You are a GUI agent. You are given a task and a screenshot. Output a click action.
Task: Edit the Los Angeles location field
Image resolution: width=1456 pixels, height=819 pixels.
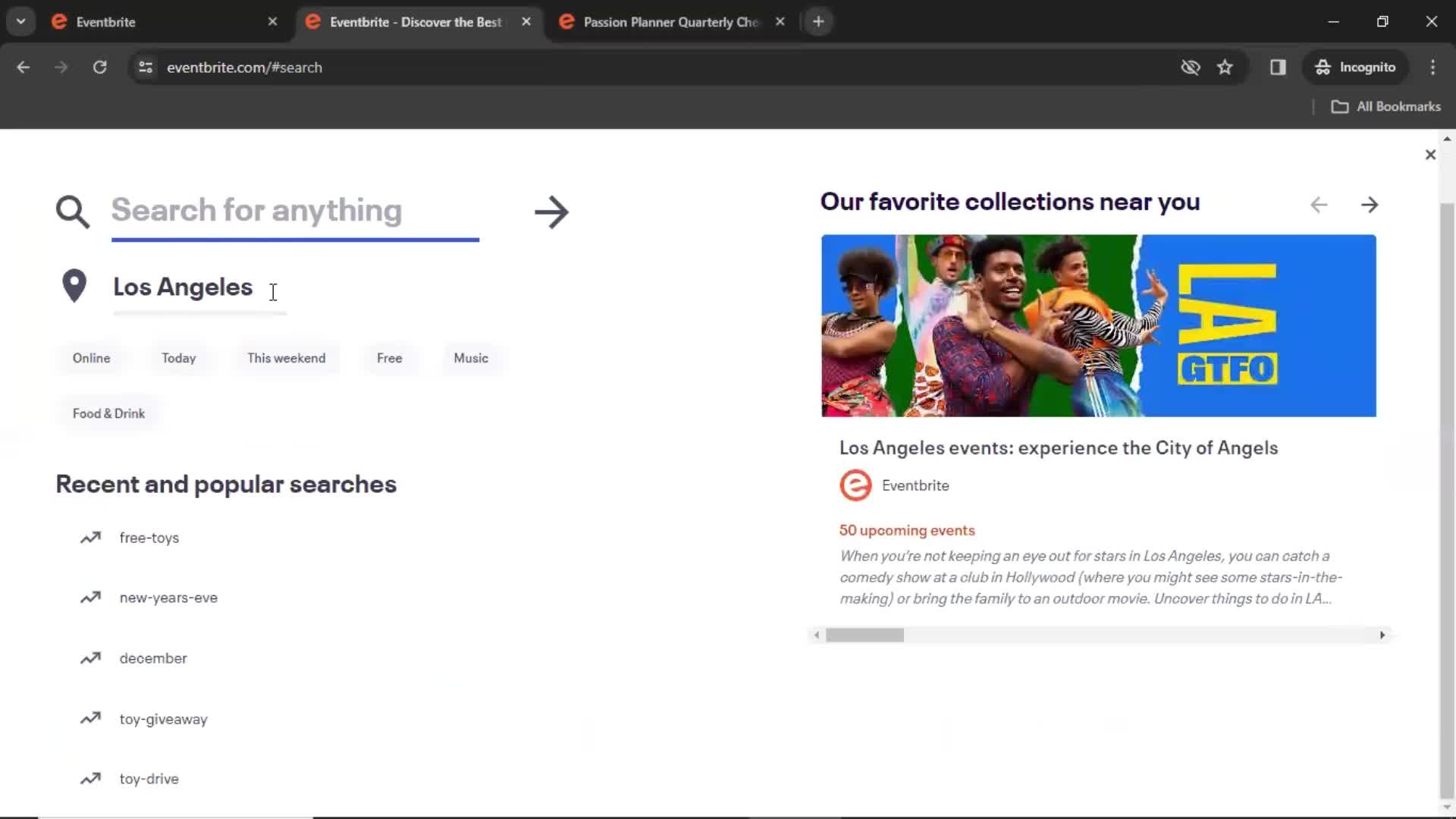[x=199, y=287]
